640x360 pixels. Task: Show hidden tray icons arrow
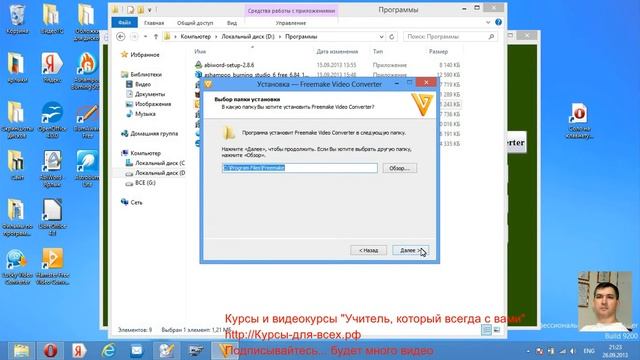pos(528,351)
